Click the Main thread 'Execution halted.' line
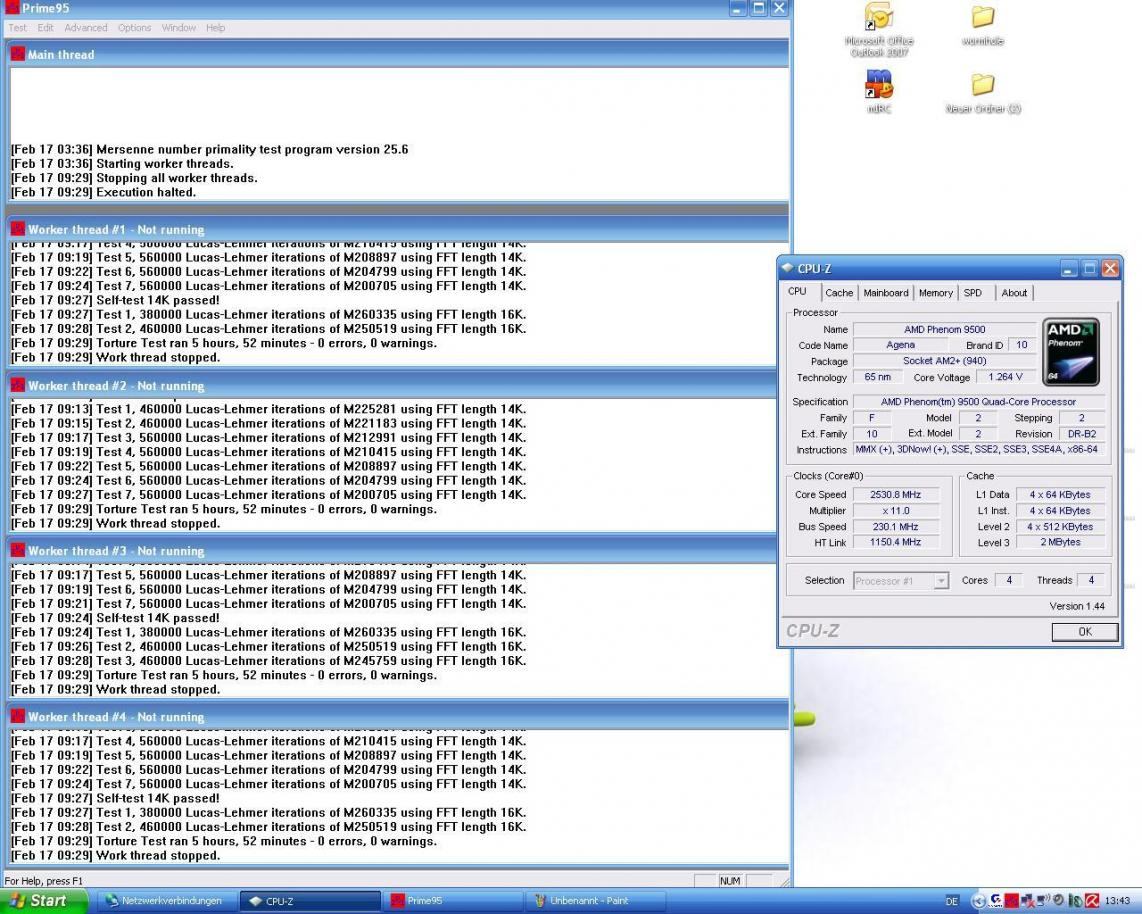 pos(103,192)
